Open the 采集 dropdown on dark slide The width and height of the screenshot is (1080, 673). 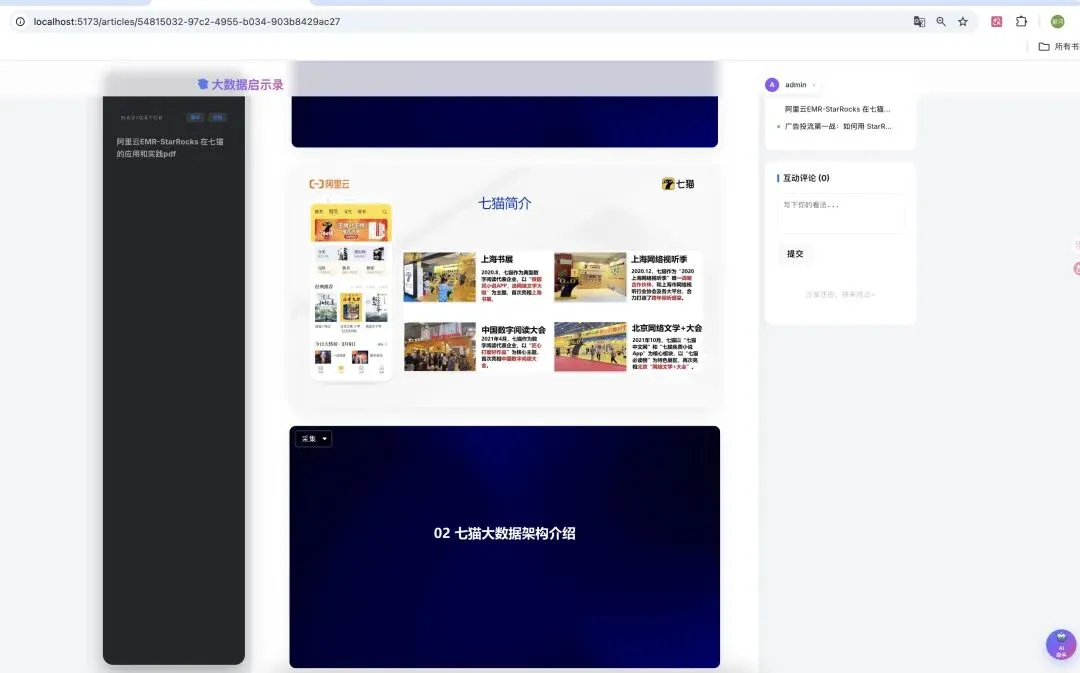(314, 439)
